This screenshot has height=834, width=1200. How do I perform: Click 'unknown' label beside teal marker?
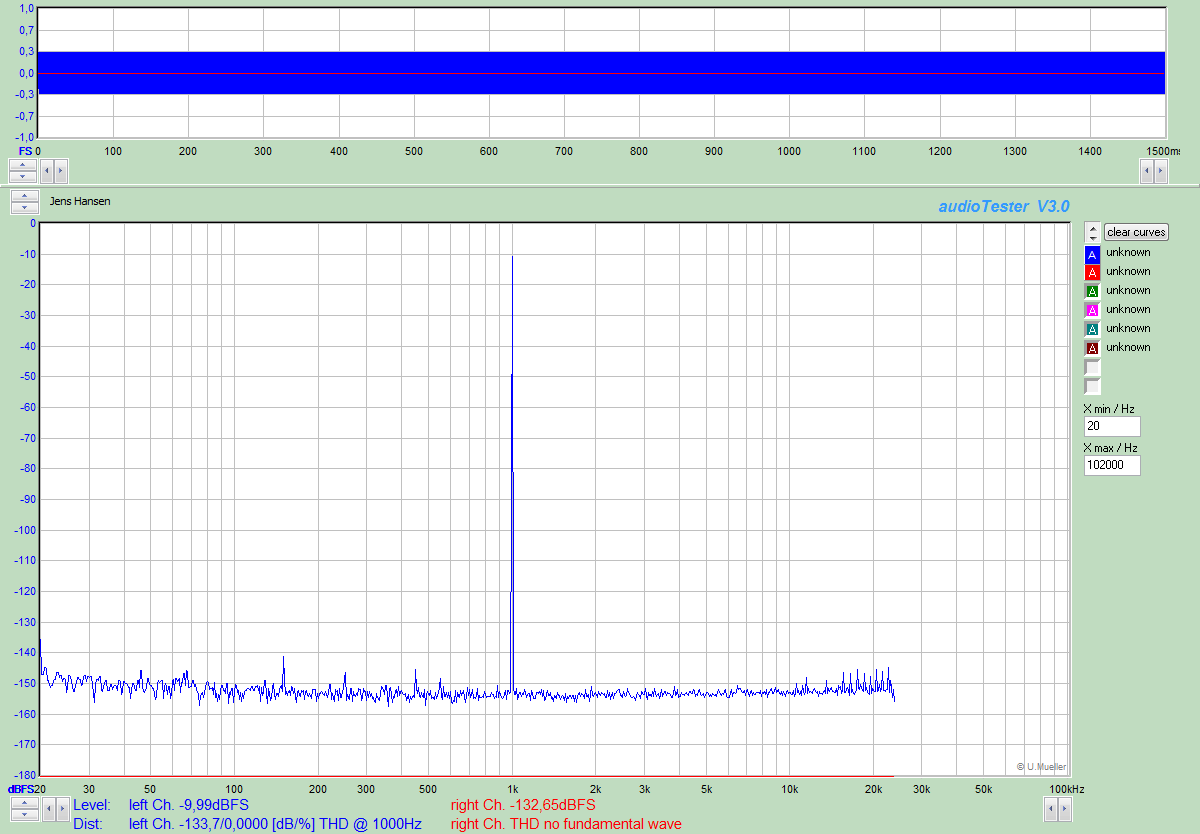pos(1128,329)
